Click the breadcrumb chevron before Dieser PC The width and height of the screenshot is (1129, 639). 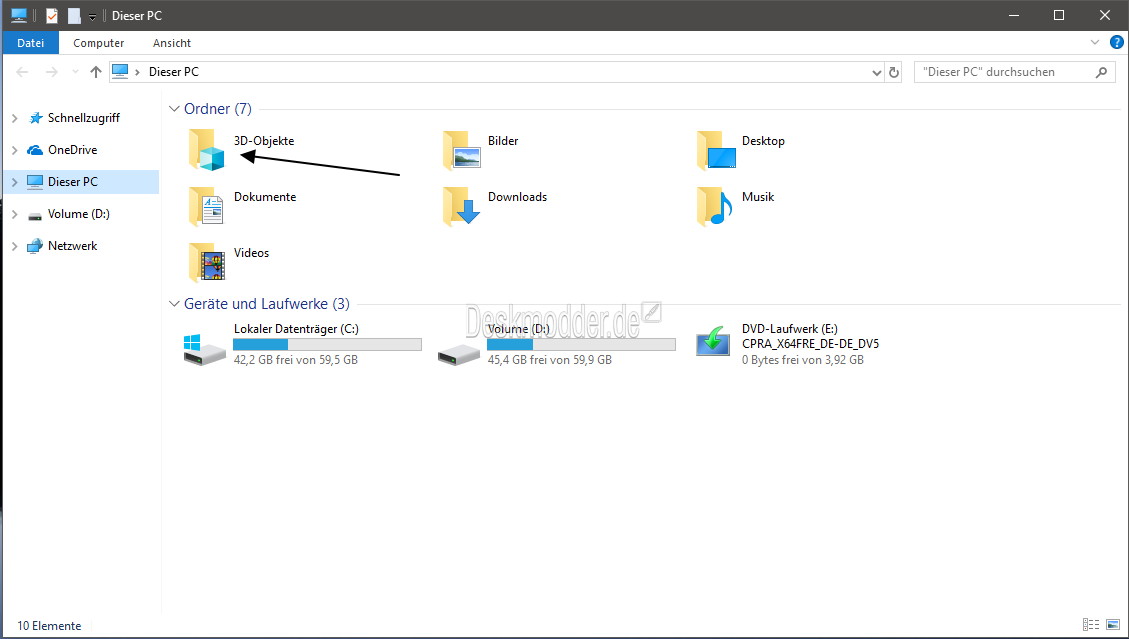pos(137,72)
